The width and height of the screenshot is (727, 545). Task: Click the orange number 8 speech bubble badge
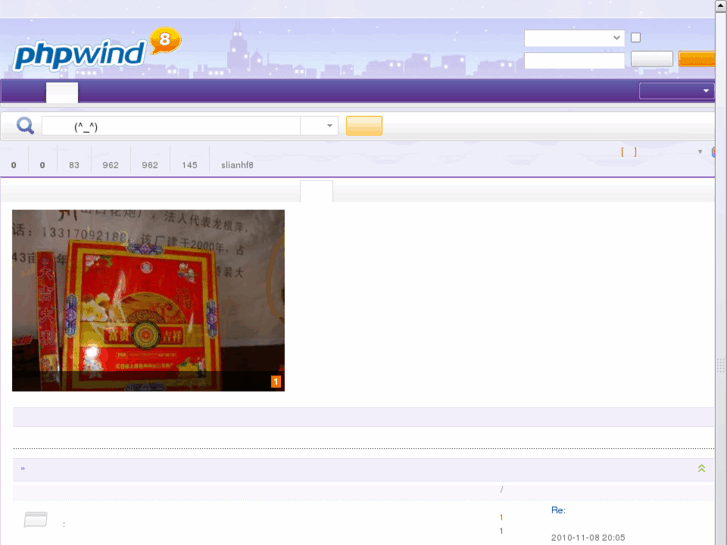[165, 40]
